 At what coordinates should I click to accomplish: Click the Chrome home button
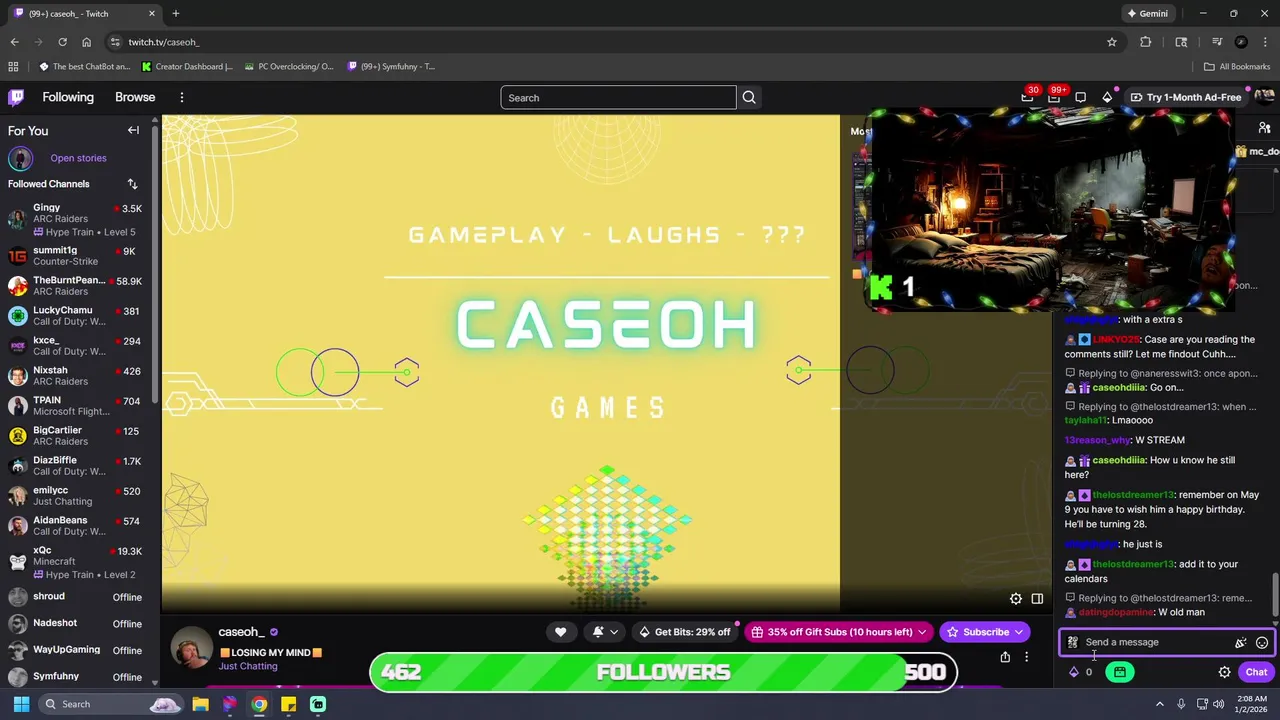[x=86, y=42]
